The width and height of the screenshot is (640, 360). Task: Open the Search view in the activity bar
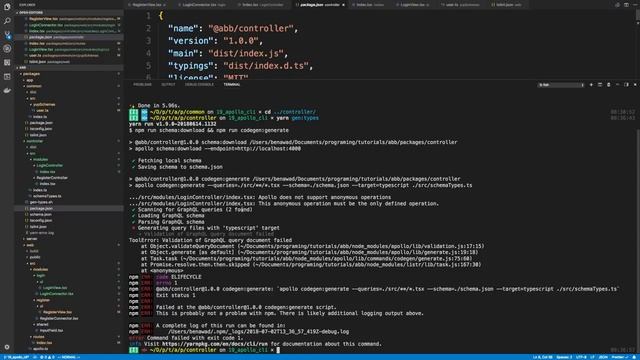7,20
